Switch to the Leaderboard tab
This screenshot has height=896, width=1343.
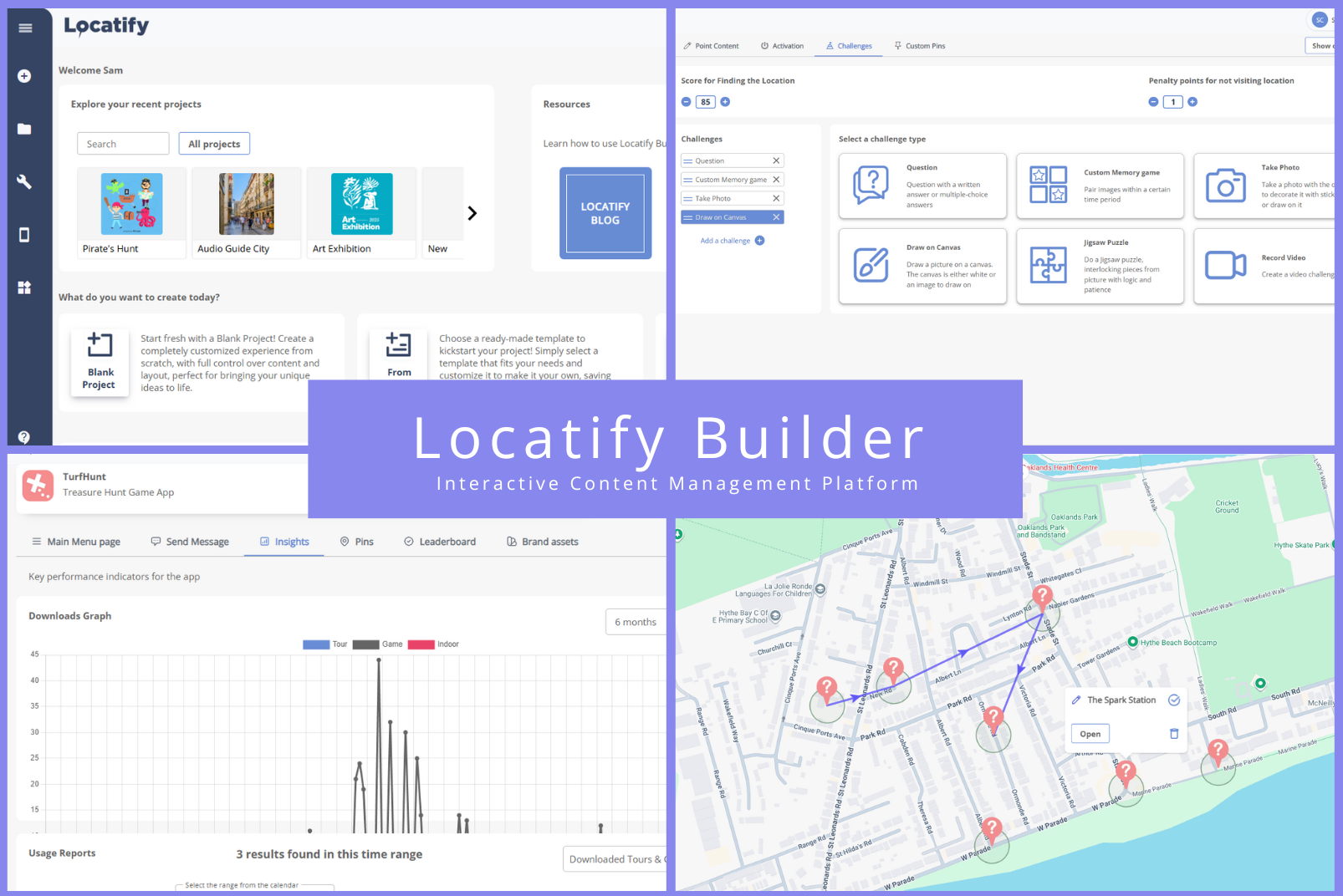(x=440, y=542)
